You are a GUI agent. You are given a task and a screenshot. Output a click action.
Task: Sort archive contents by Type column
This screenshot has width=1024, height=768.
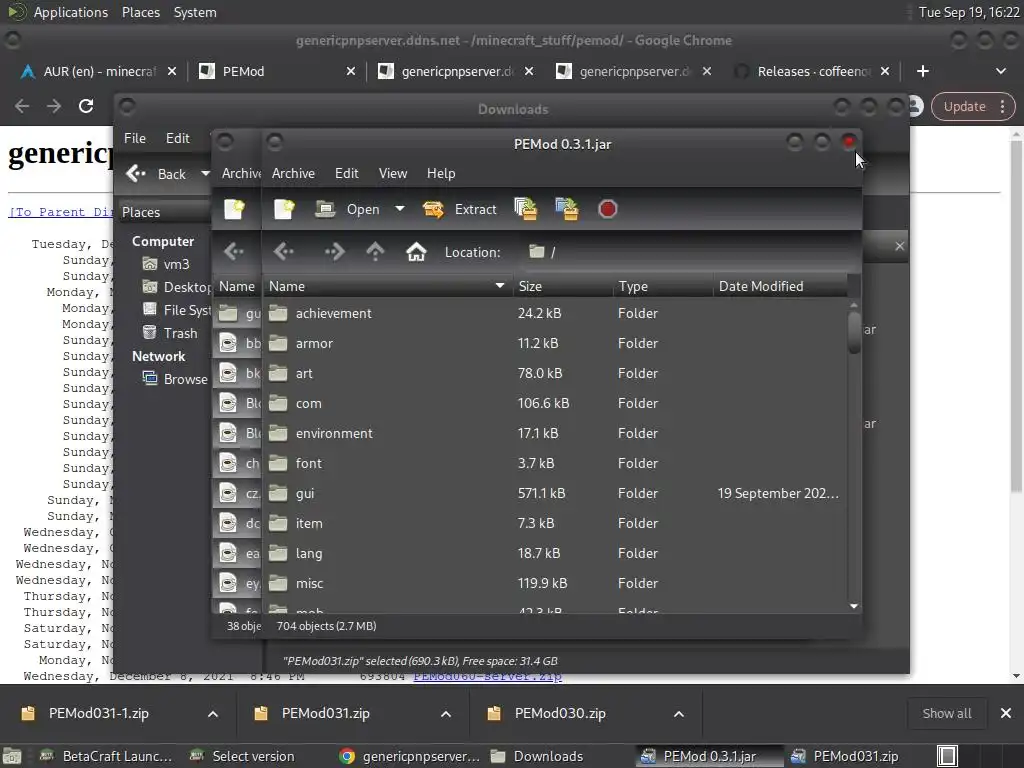point(663,286)
